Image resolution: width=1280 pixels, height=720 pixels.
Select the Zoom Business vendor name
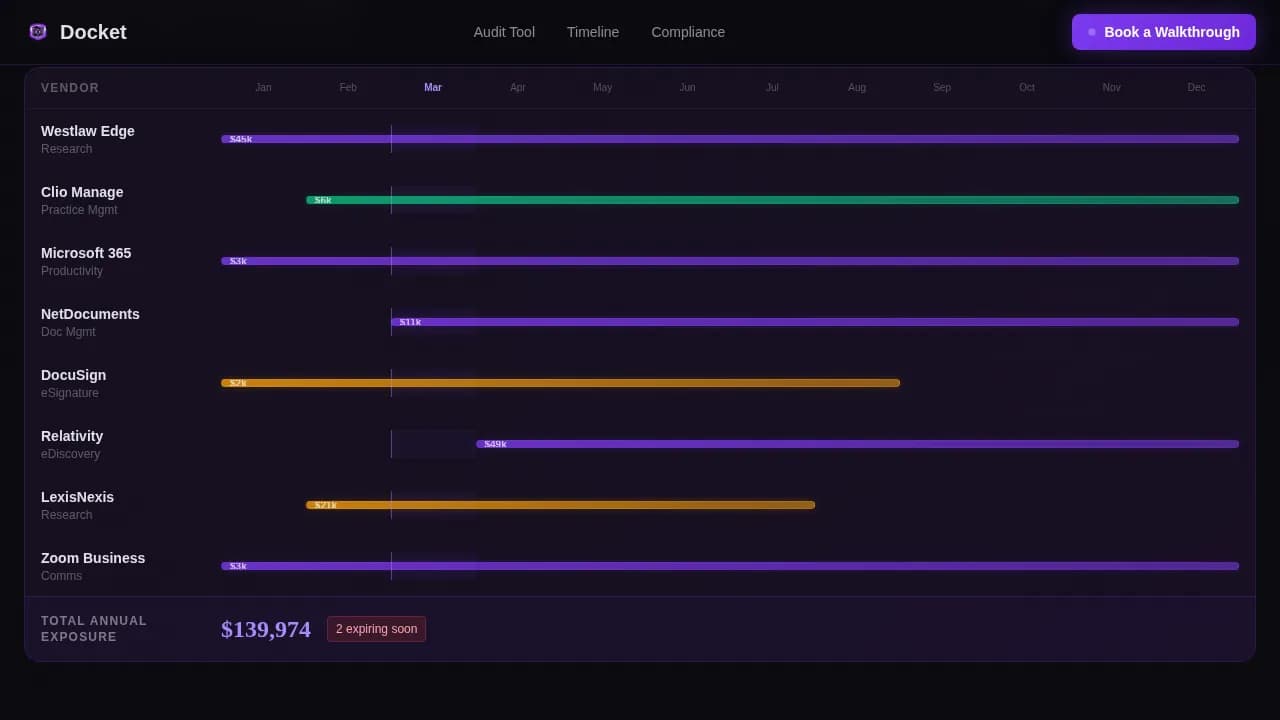point(93,558)
